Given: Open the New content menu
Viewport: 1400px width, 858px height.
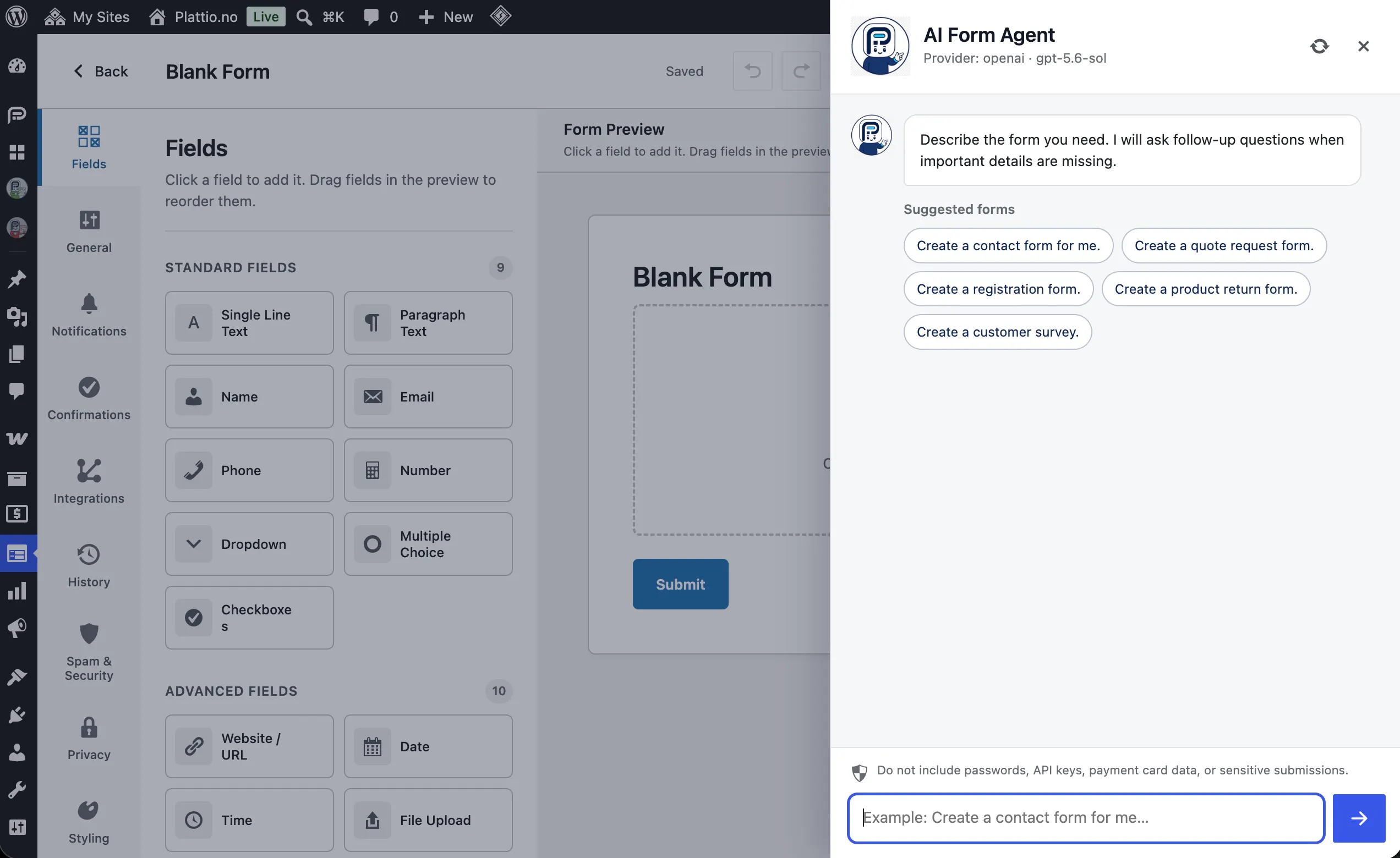Looking at the screenshot, I should coord(445,16).
